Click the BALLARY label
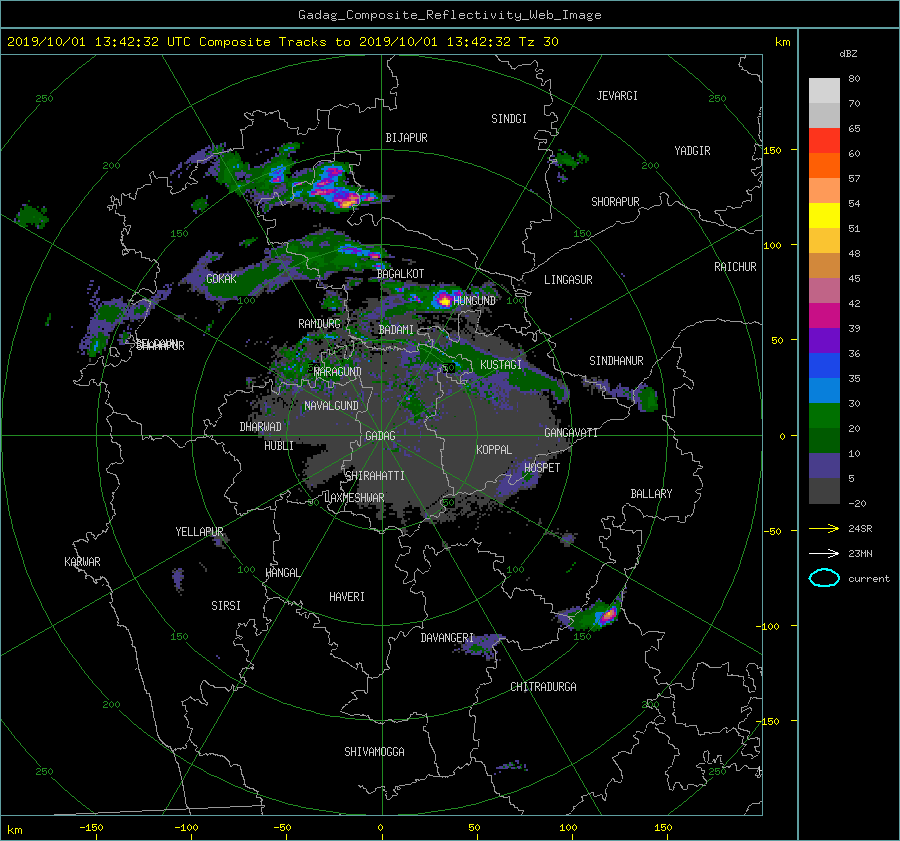 [x=651, y=494]
